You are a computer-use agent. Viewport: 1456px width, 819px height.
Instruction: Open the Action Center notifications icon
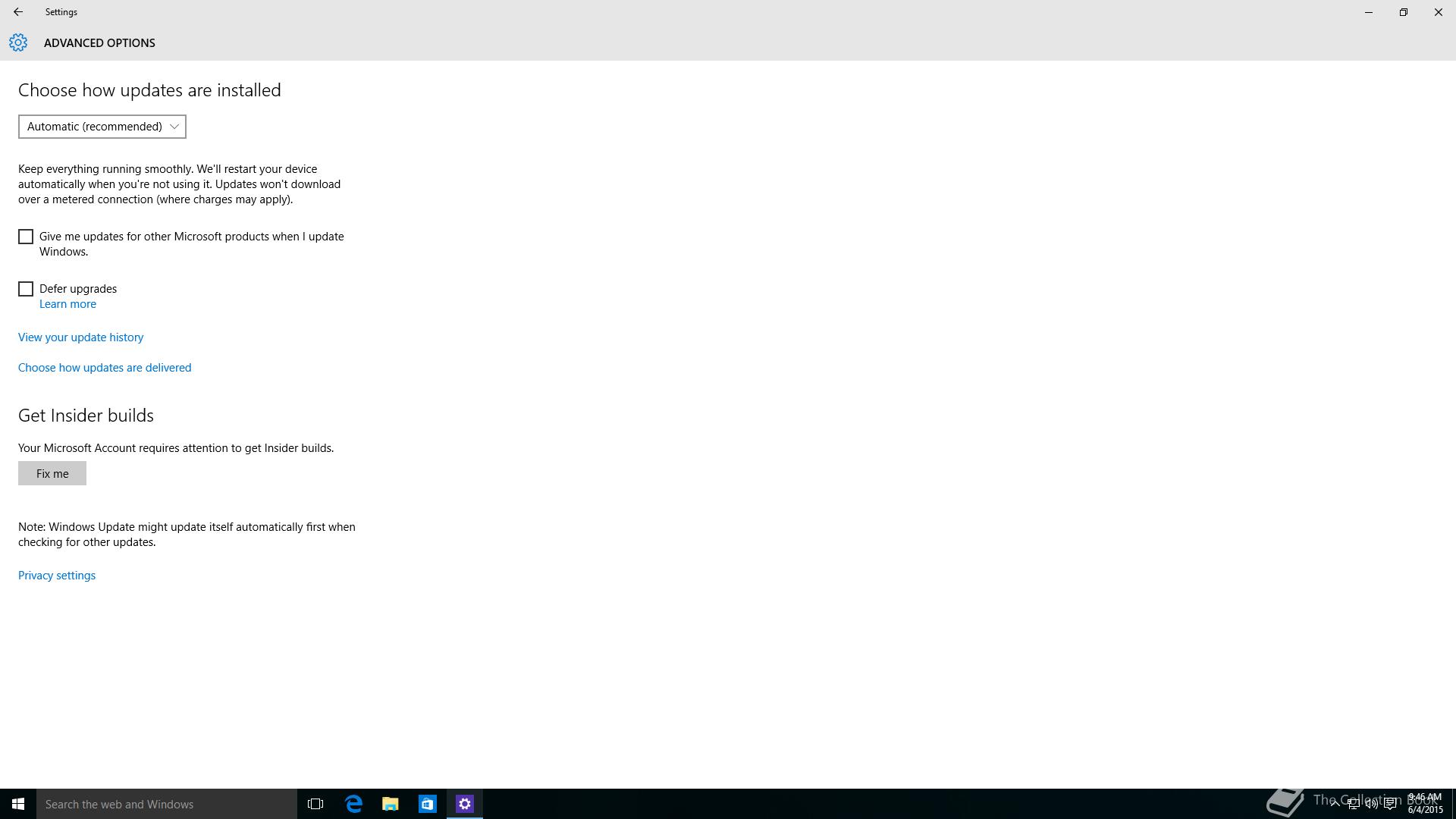[x=1390, y=804]
